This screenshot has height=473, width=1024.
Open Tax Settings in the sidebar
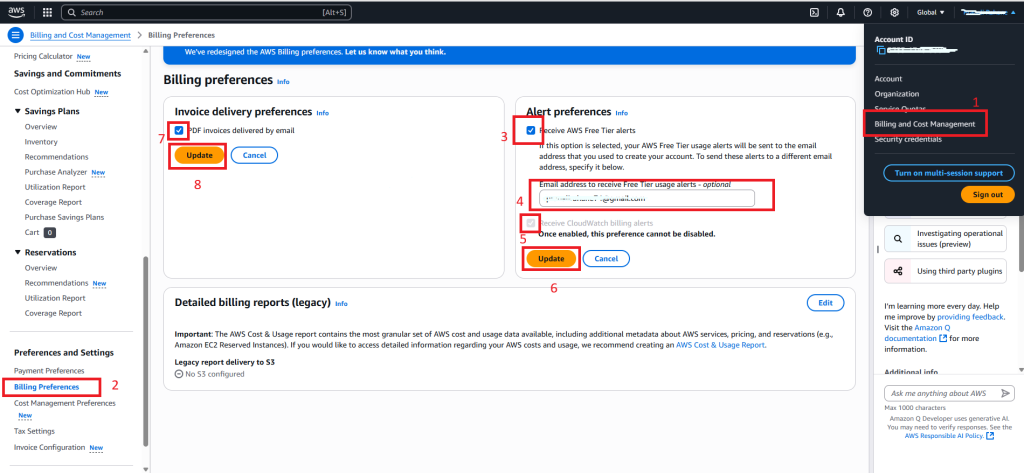pos(34,431)
